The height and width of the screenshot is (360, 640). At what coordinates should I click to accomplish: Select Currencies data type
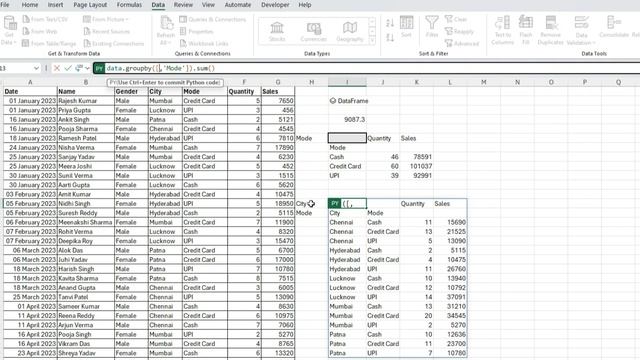(x=313, y=31)
